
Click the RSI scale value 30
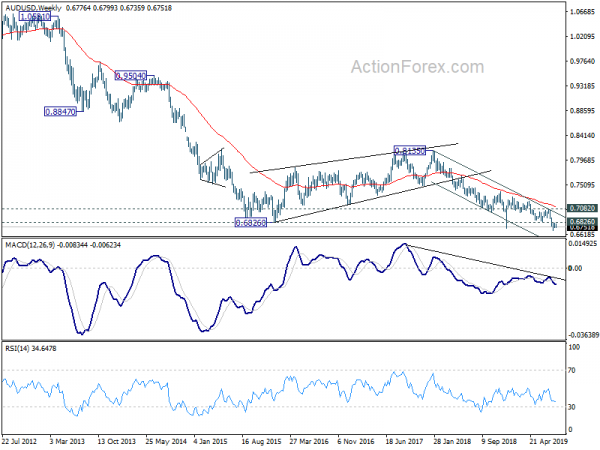[572, 407]
